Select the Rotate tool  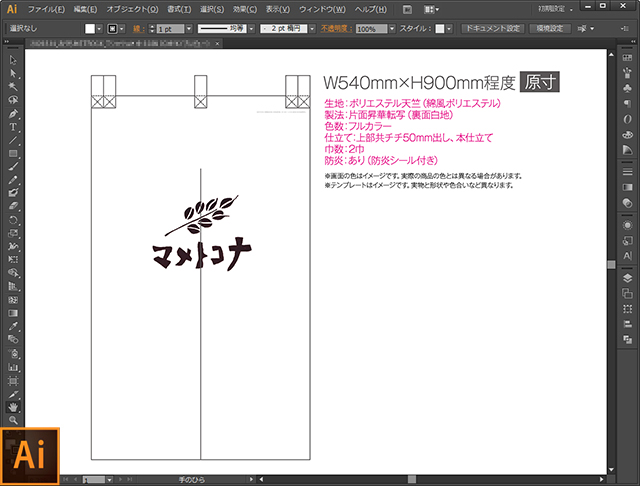coord(13,220)
